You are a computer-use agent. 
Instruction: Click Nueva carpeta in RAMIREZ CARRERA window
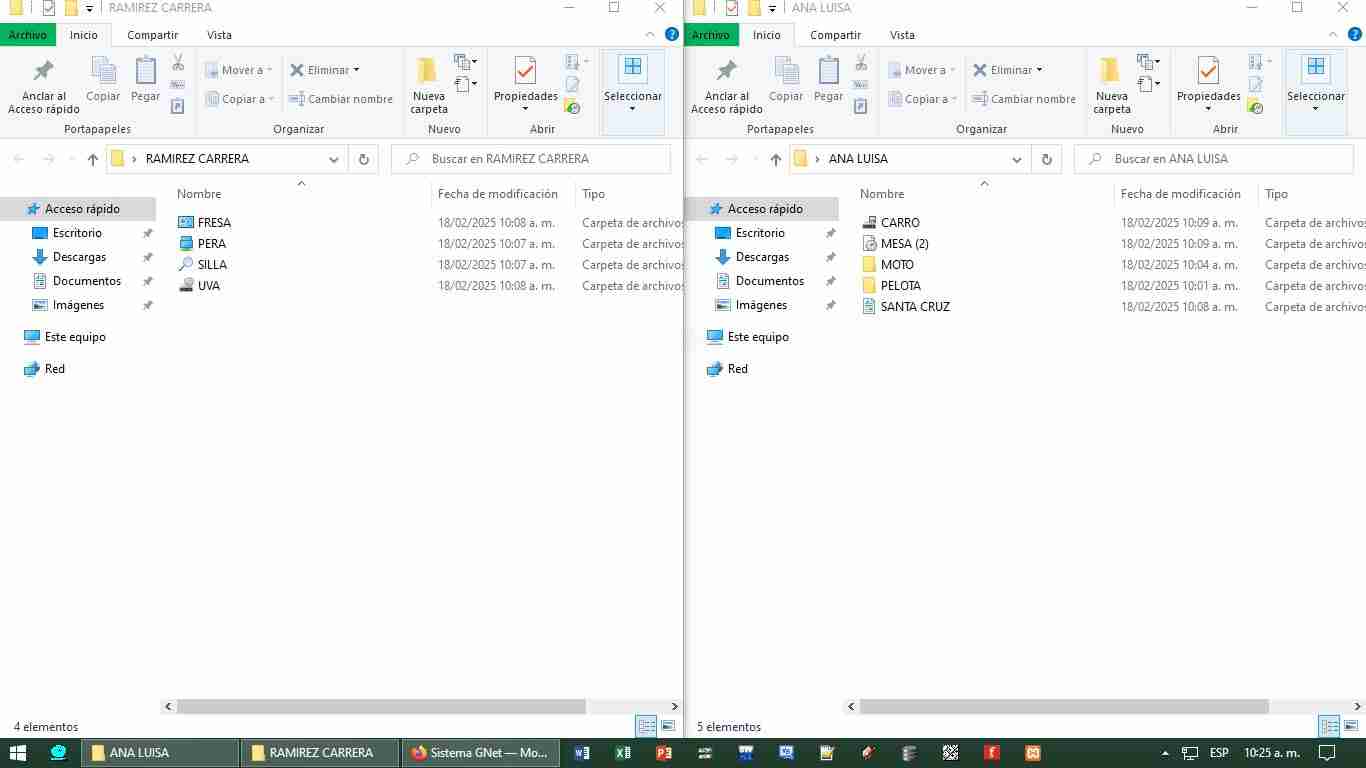(x=429, y=86)
